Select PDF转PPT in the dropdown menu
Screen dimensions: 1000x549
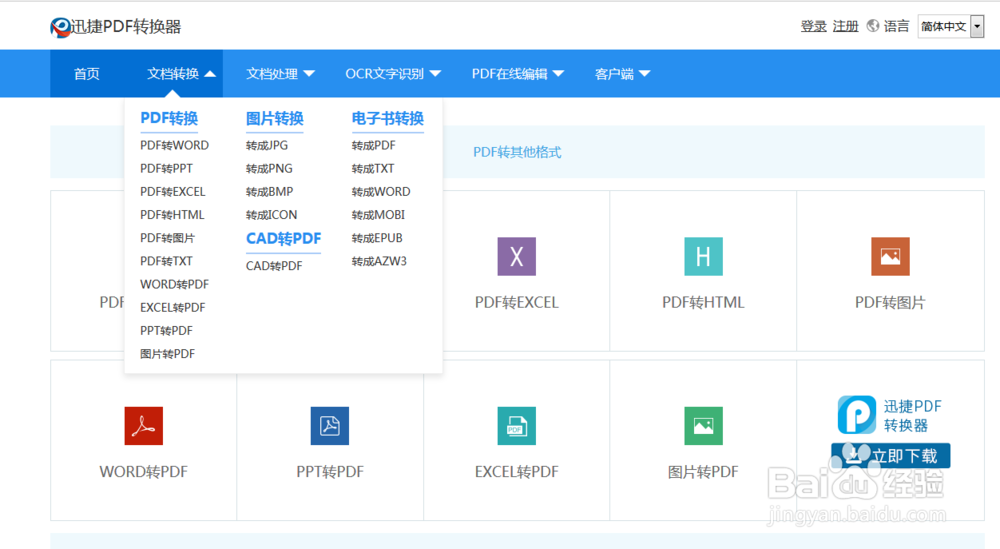pos(166,168)
